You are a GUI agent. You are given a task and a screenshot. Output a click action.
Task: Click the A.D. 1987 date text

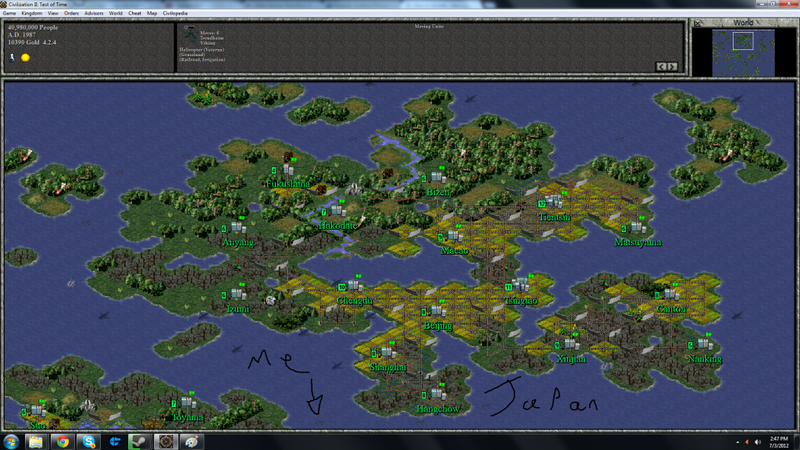[x=21, y=35]
